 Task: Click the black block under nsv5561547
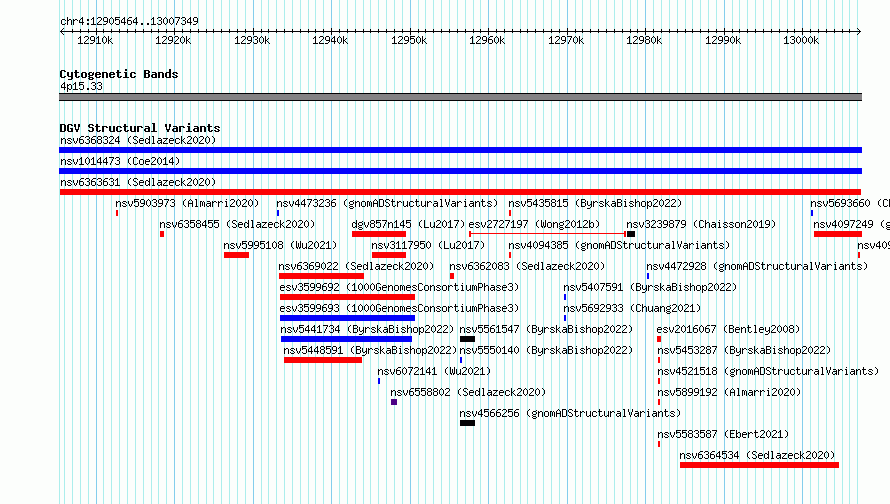pos(467,339)
